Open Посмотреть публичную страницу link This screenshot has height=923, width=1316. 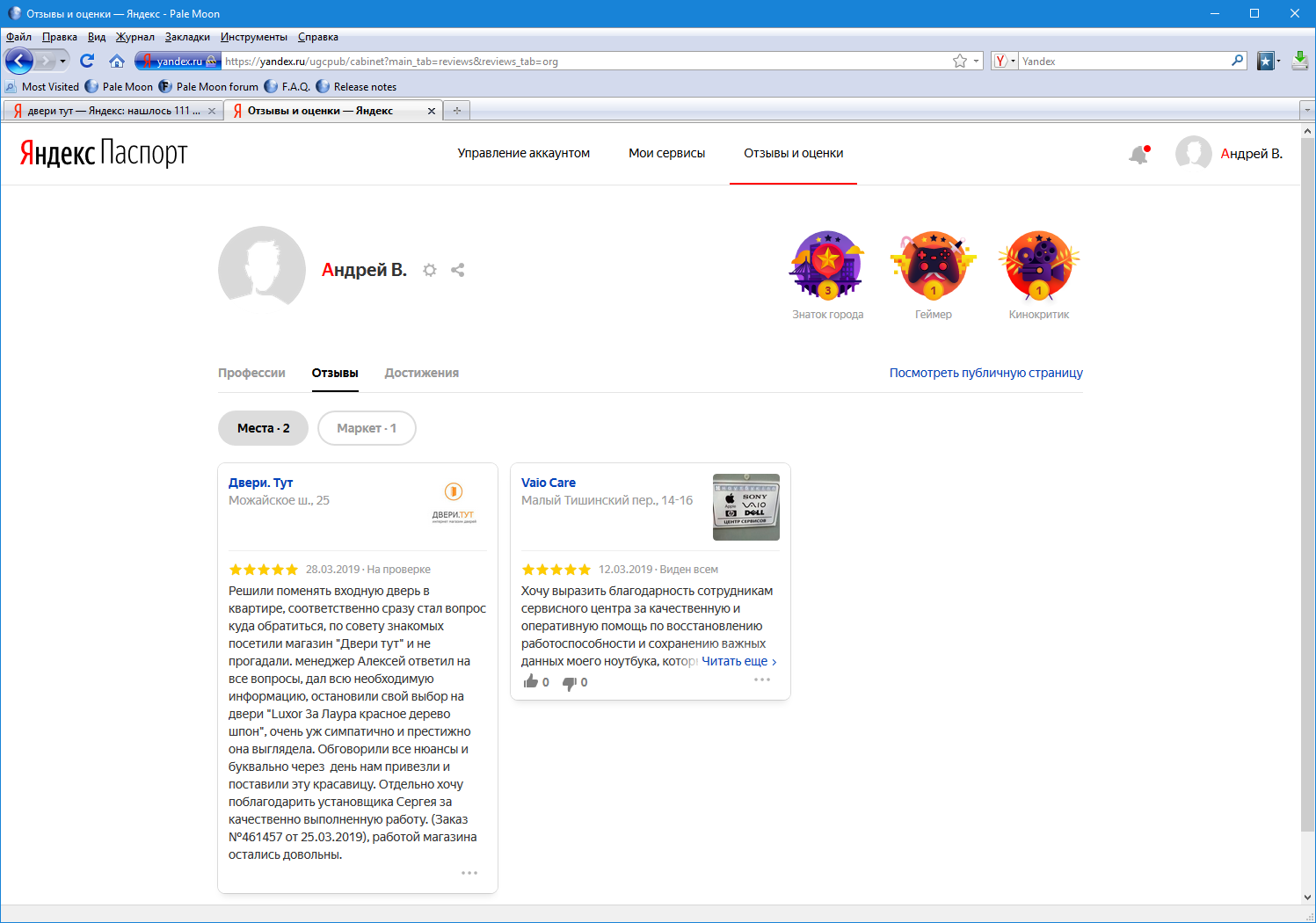pyautogui.click(x=986, y=373)
